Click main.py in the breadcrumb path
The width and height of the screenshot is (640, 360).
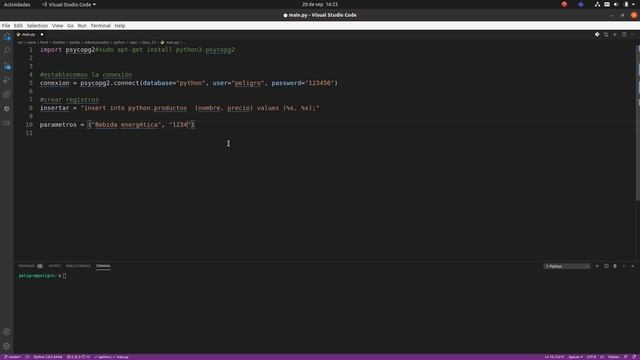[x=172, y=42]
